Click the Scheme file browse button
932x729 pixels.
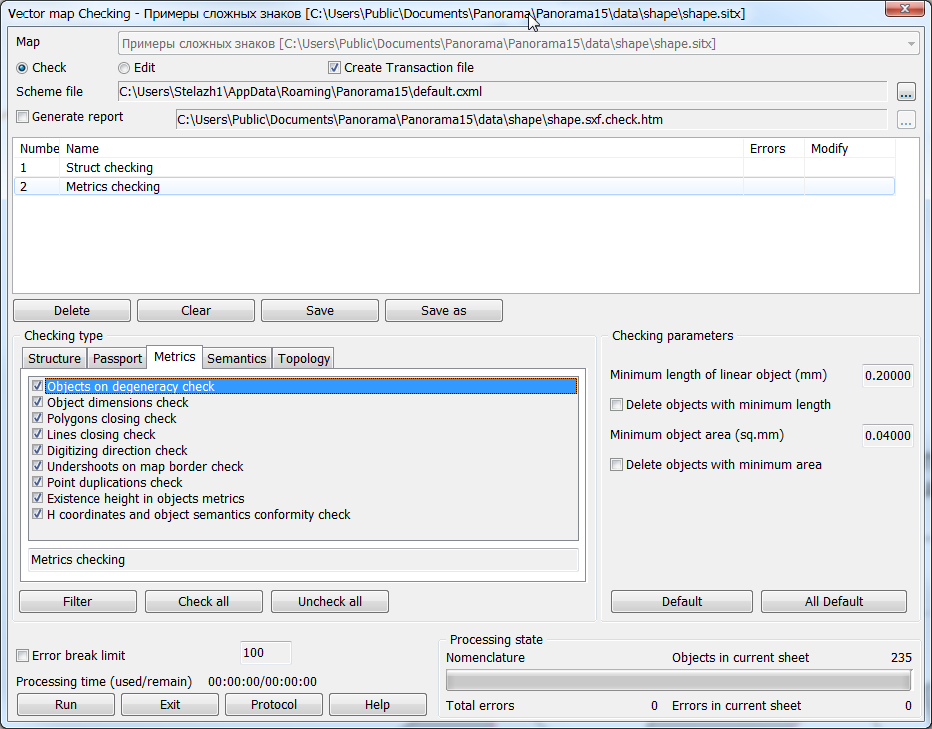pos(906,92)
